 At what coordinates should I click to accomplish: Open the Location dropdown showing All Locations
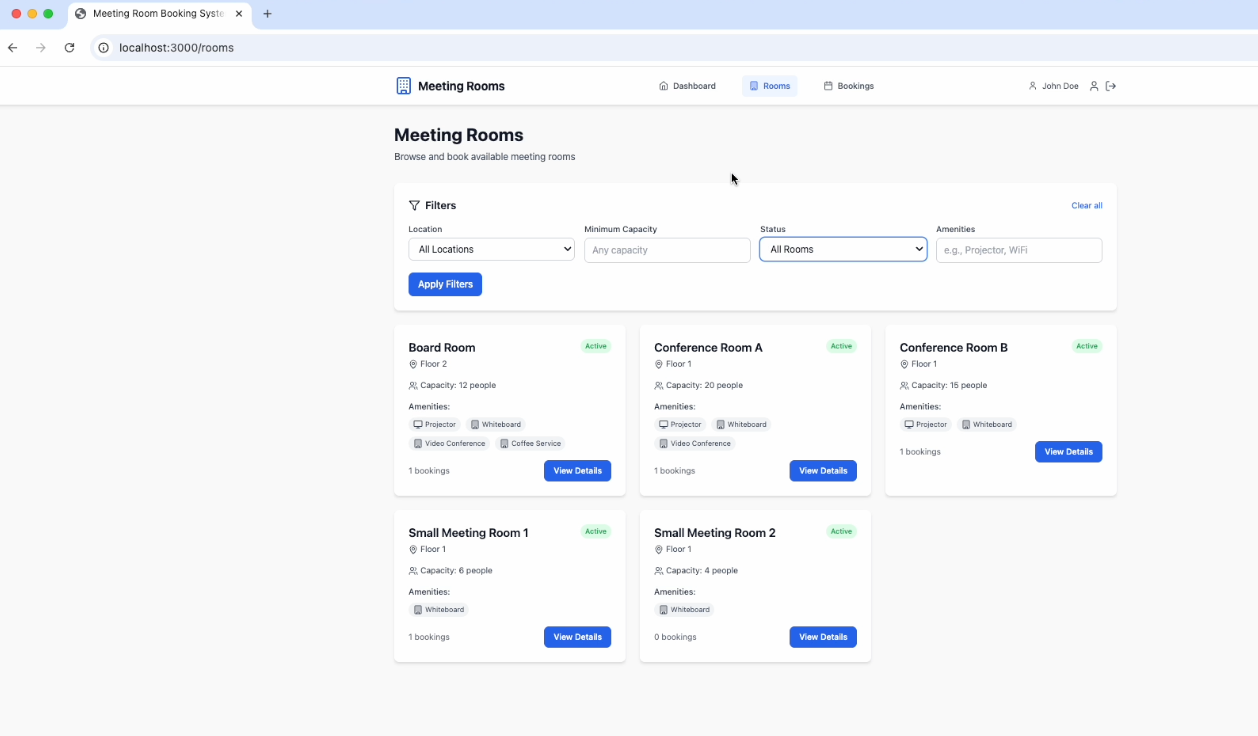click(x=491, y=249)
